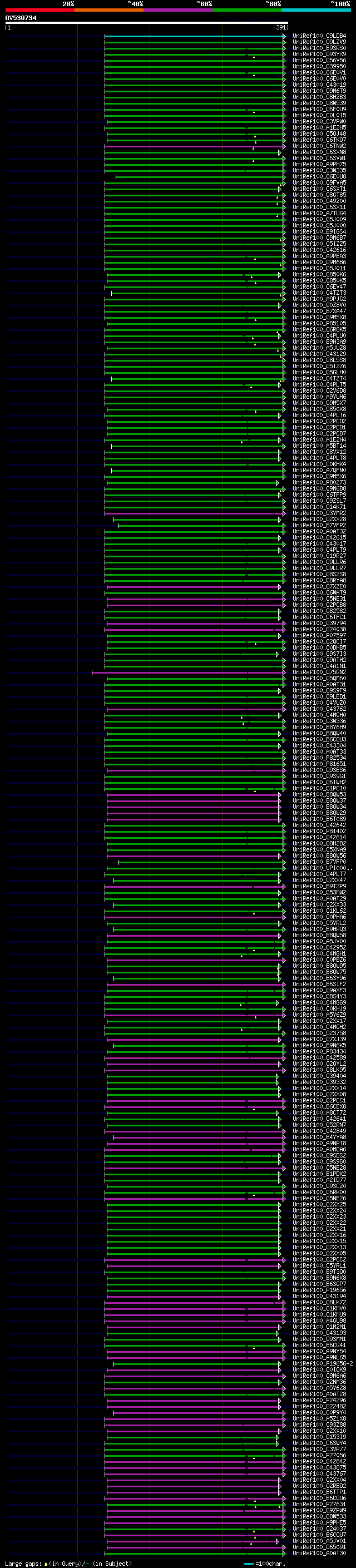The width and height of the screenshot is (356, 1568).
Task: Open entry UniRef100_P24296
Action: coord(319,1400)
